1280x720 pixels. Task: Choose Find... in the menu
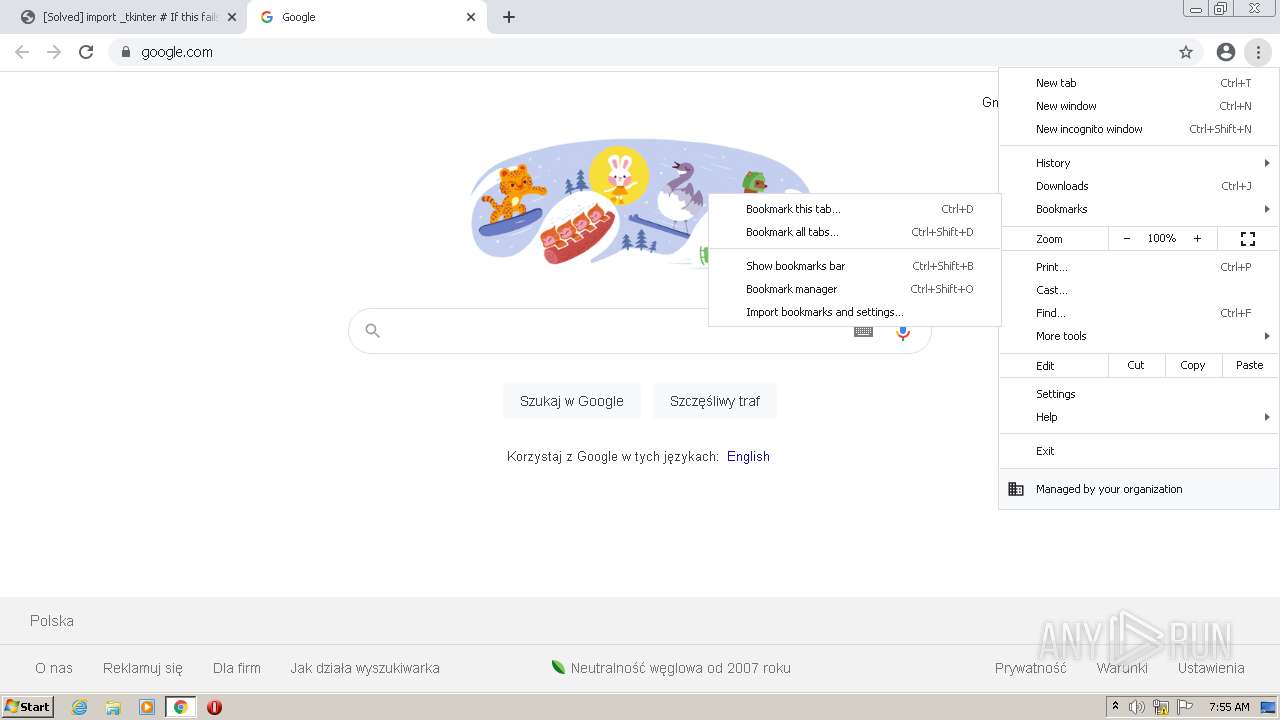pyautogui.click(x=1139, y=313)
